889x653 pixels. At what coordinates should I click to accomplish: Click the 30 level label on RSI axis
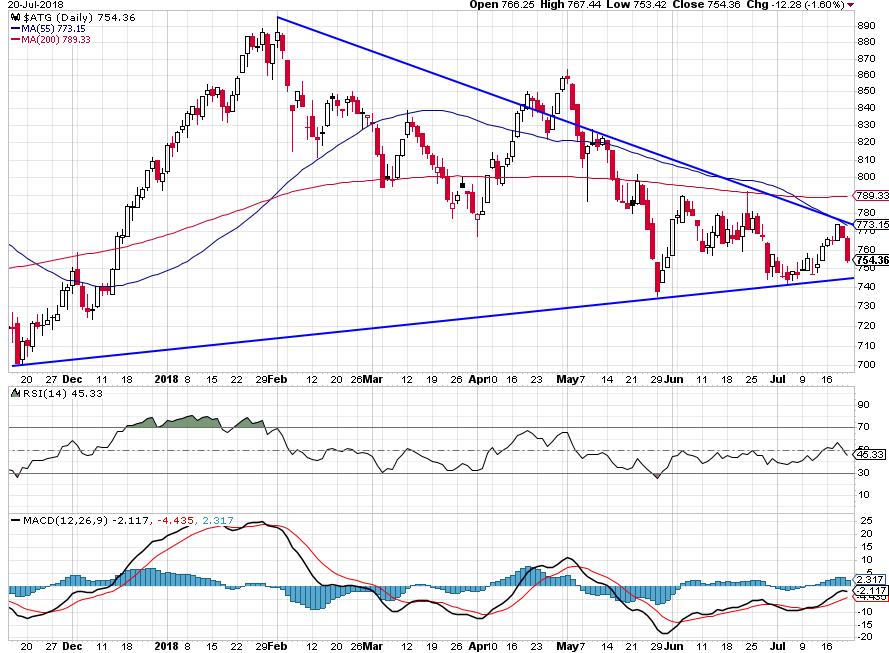[x=863, y=473]
